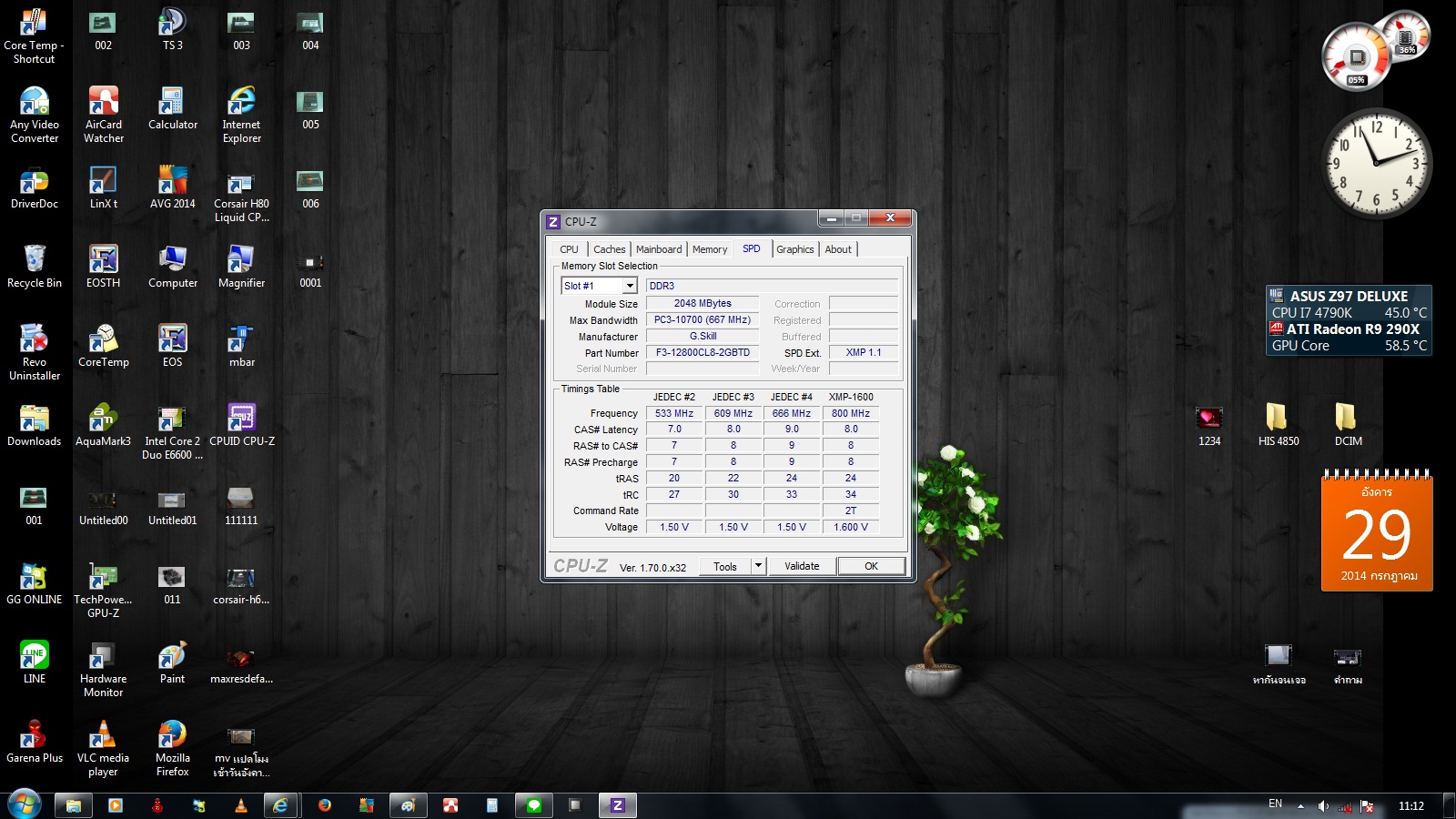Viewport: 1456px width, 819px height.
Task: Select the SPD tab
Action: pyautogui.click(x=752, y=248)
